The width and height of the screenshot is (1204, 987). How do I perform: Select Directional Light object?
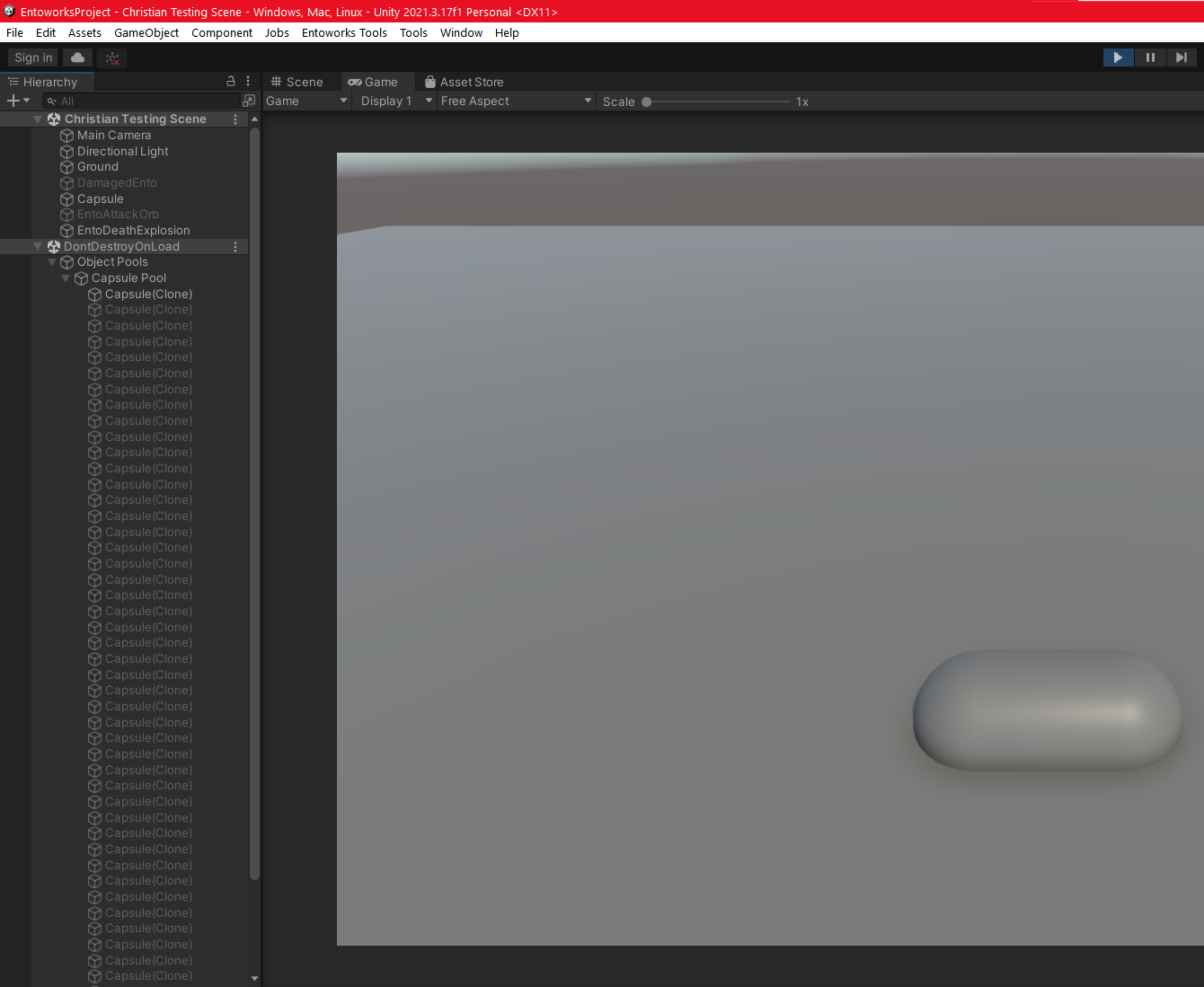(122, 151)
